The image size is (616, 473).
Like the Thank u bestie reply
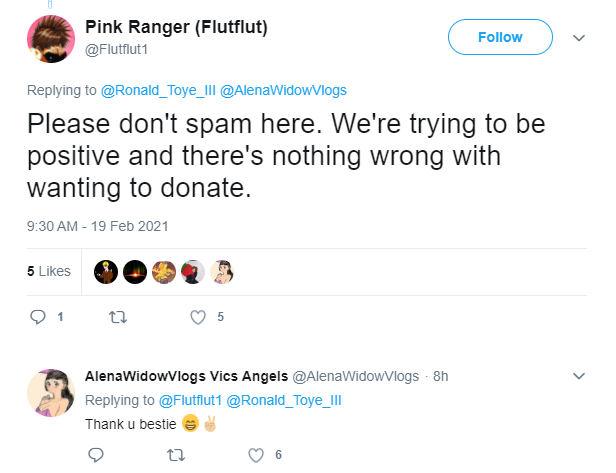coord(256,455)
